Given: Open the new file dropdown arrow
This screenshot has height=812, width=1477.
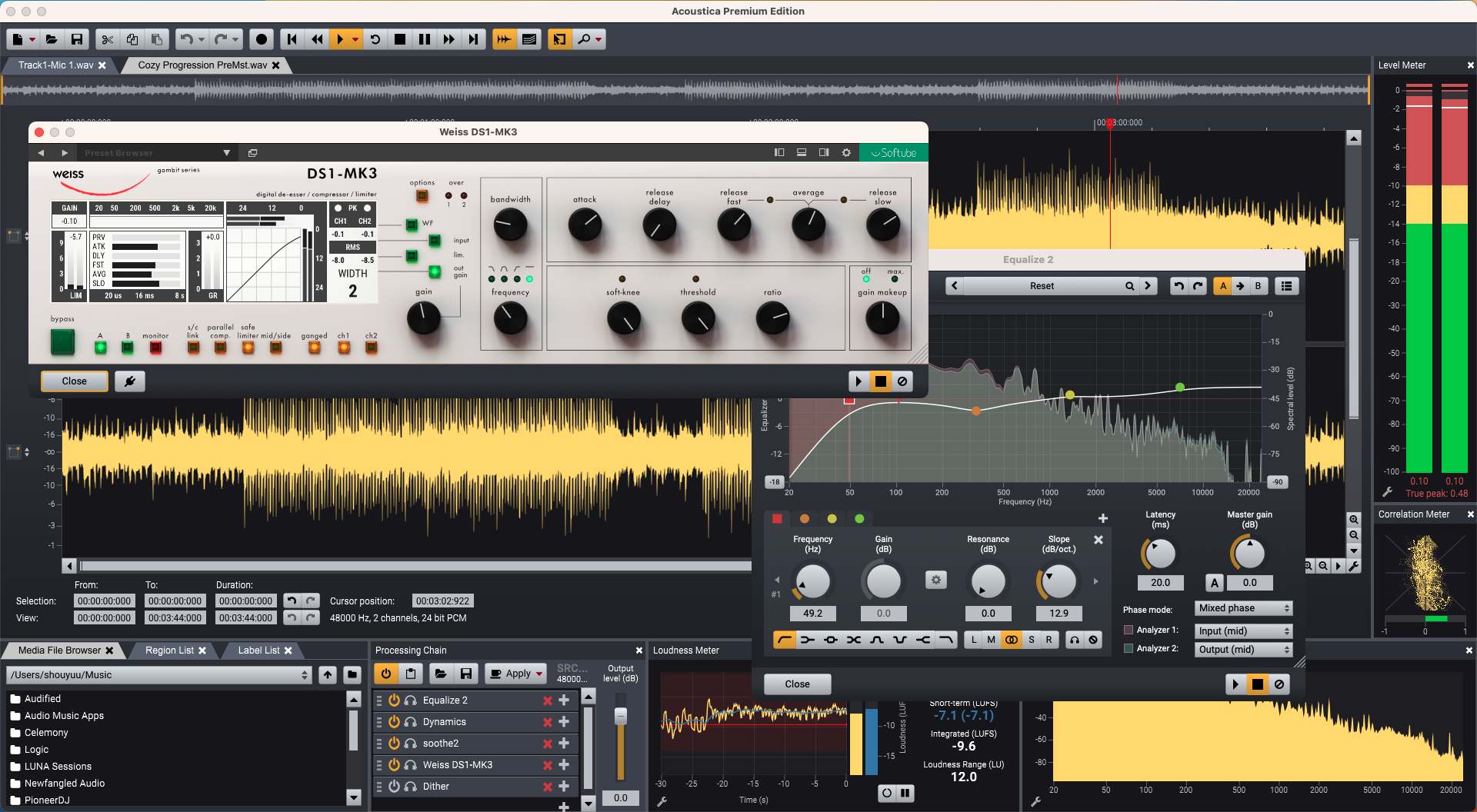Looking at the screenshot, I should click(32, 39).
